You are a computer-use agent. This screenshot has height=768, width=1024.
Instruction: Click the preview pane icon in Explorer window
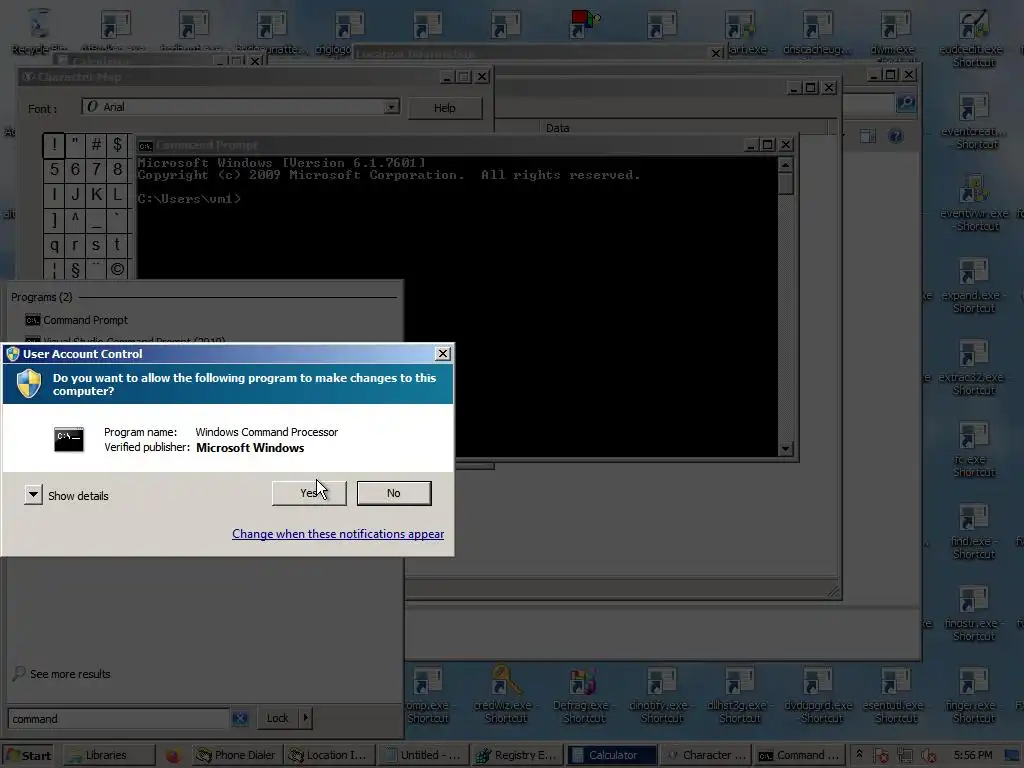click(868, 136)
